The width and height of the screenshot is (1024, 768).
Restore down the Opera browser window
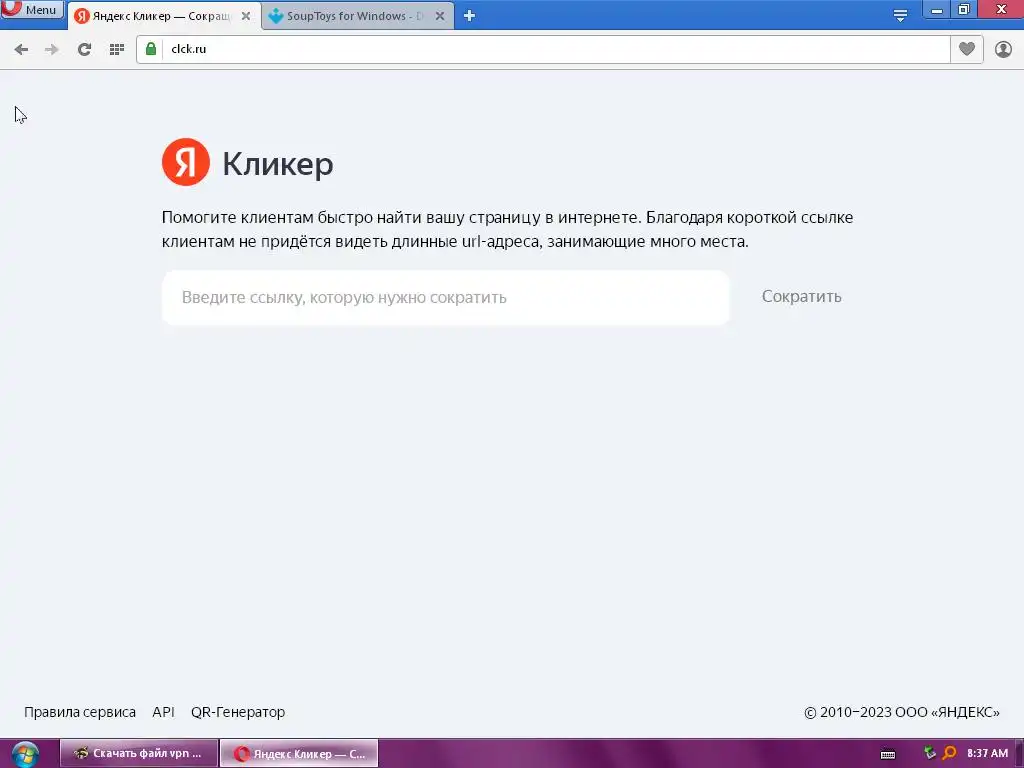[x=964, y=9]
